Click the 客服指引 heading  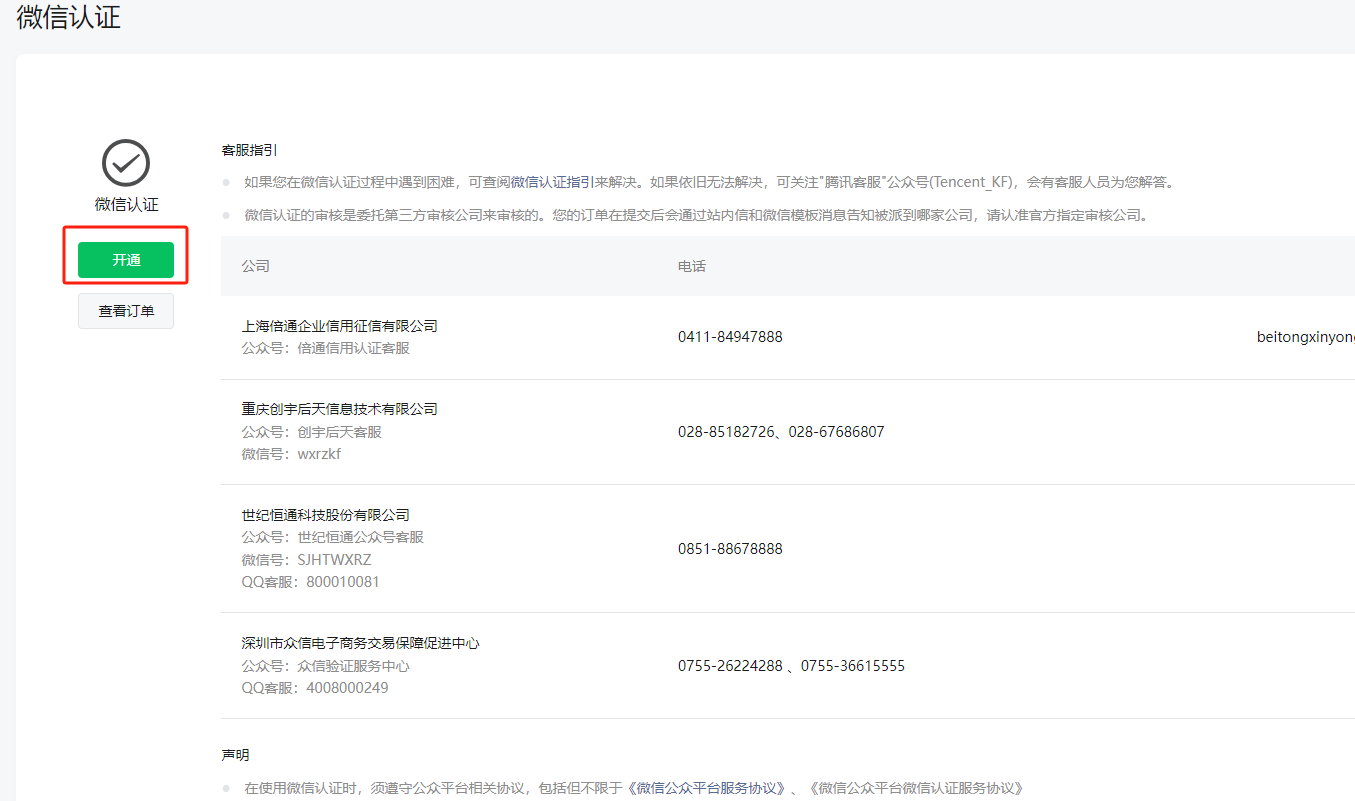pos(249,150)
